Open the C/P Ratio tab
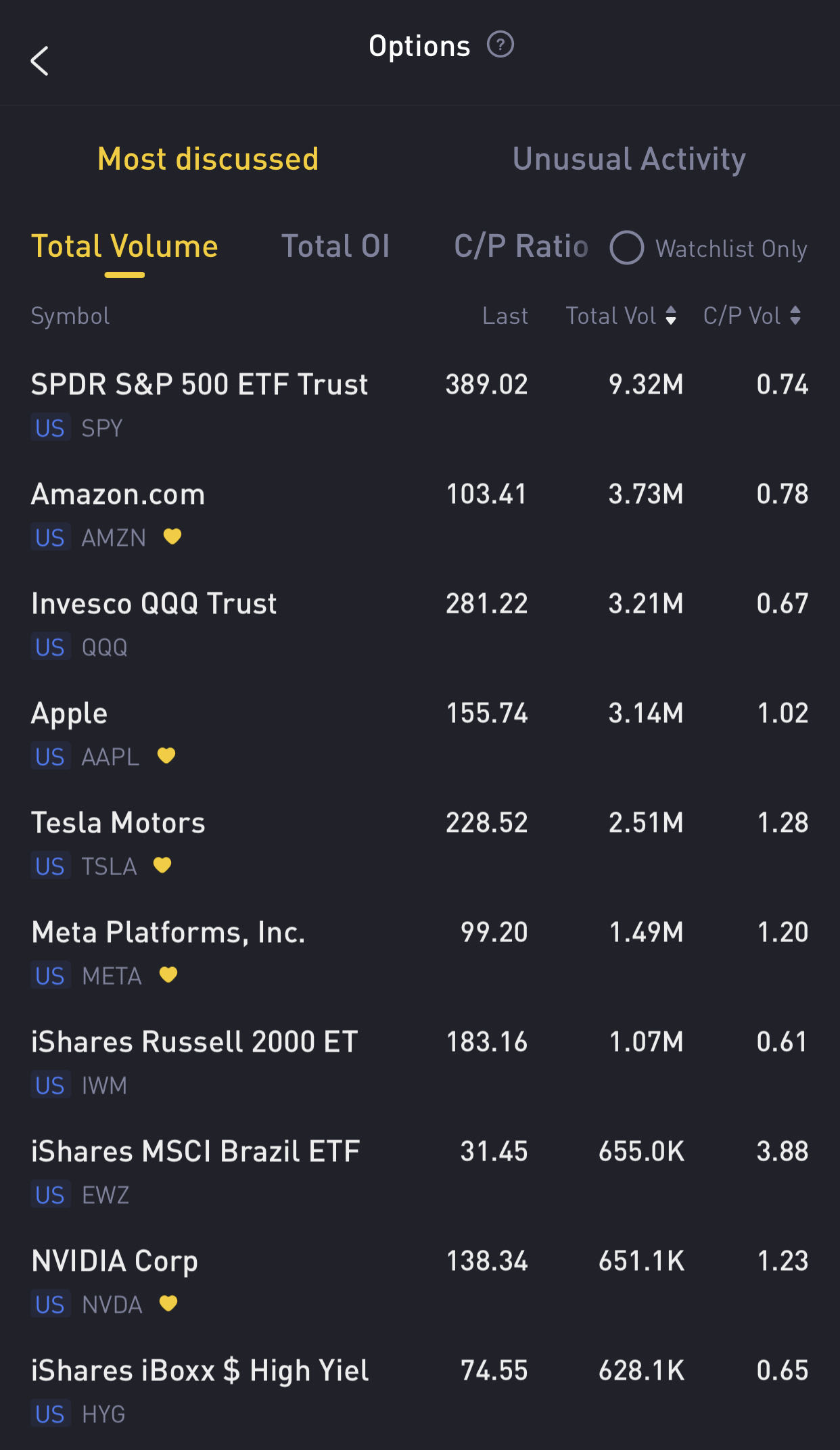 click(521, 247)
